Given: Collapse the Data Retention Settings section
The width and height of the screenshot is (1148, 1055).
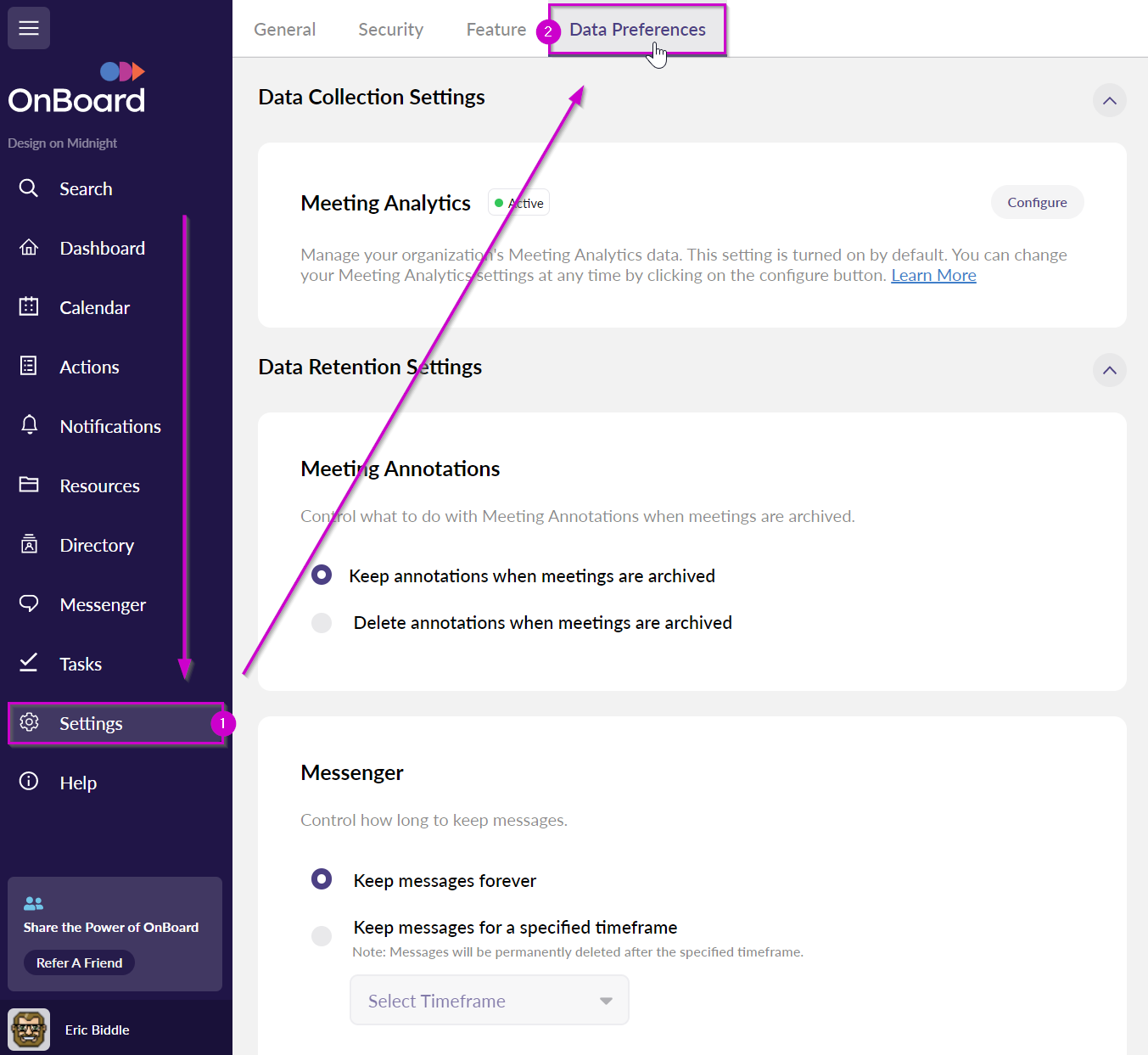Looking at the screenshot, I should pyautogui.click(x=1109, y=370).
